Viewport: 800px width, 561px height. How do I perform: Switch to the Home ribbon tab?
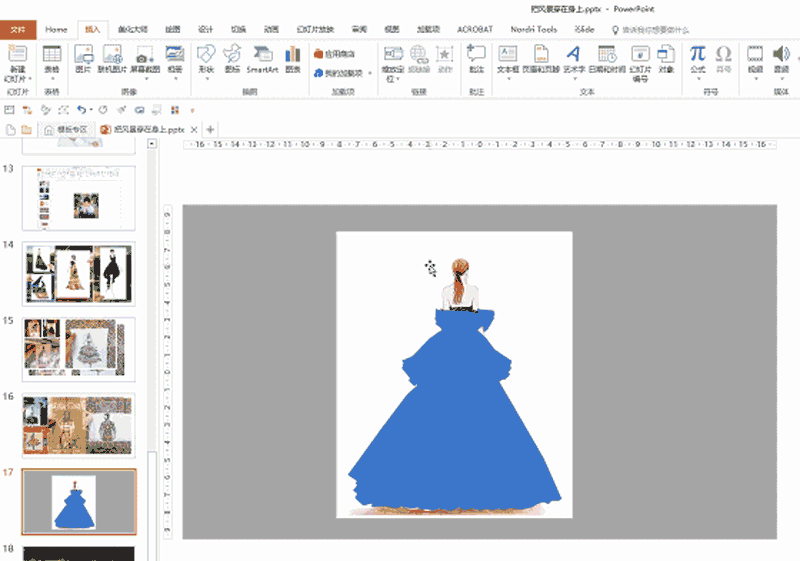(56, 30)
